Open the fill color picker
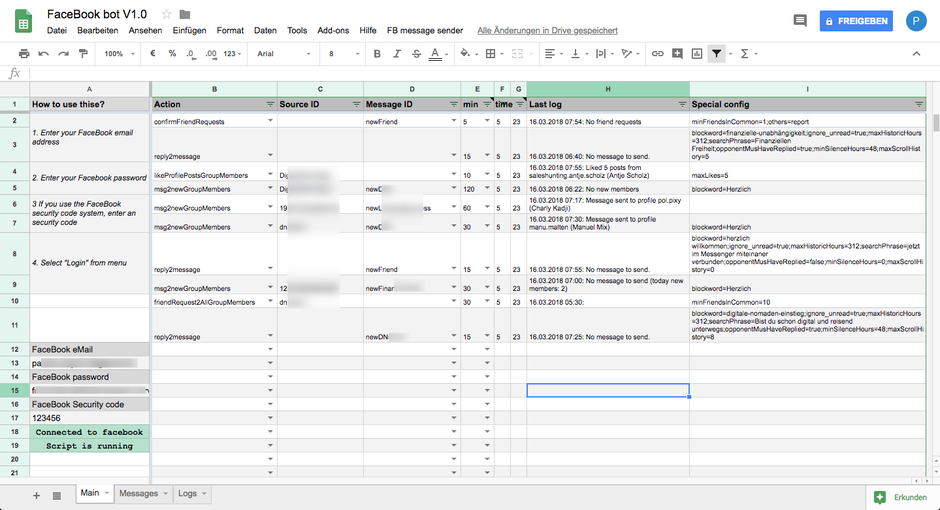This screenshot has height=510, width=940. click(x=465, y=53)
